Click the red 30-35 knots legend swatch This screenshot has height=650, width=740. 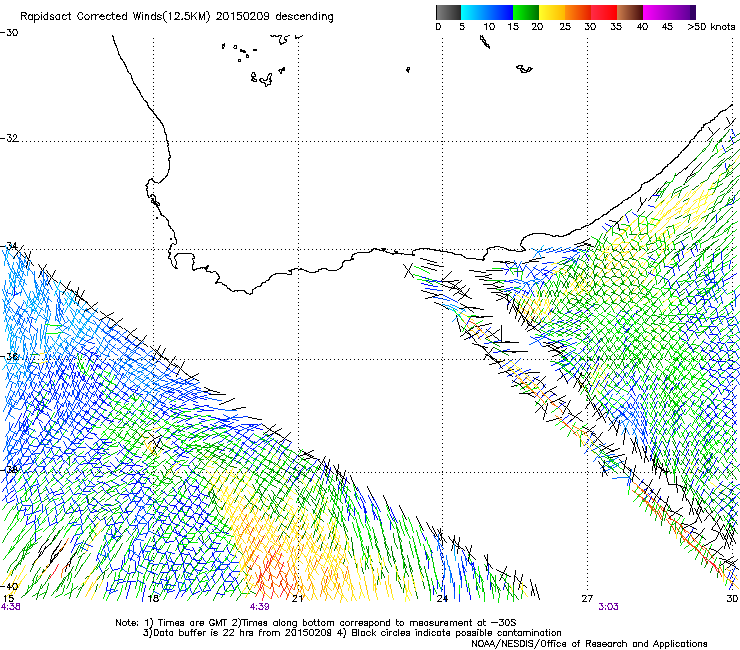point(604,12)
